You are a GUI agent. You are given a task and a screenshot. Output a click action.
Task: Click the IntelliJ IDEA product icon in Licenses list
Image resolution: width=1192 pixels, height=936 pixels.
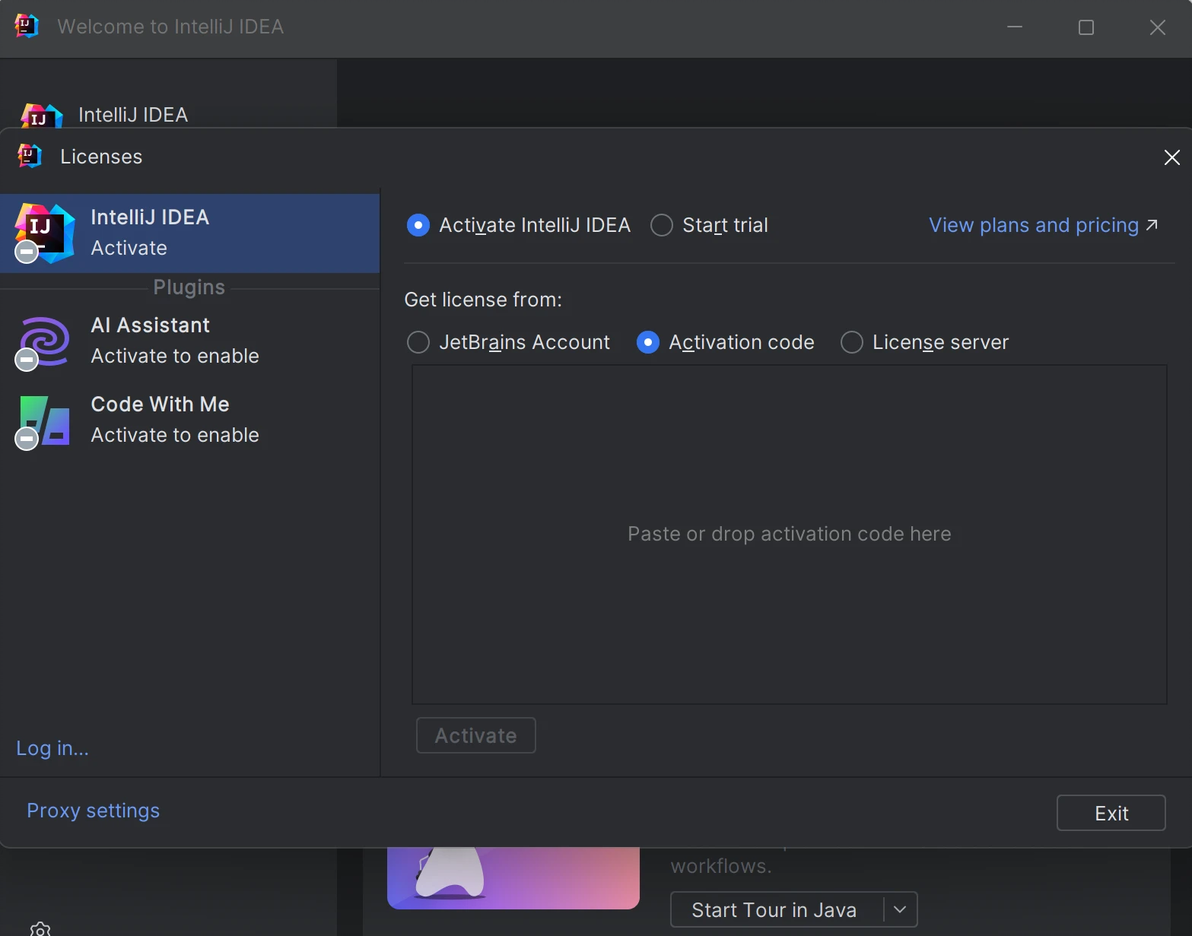coord(45,232)
